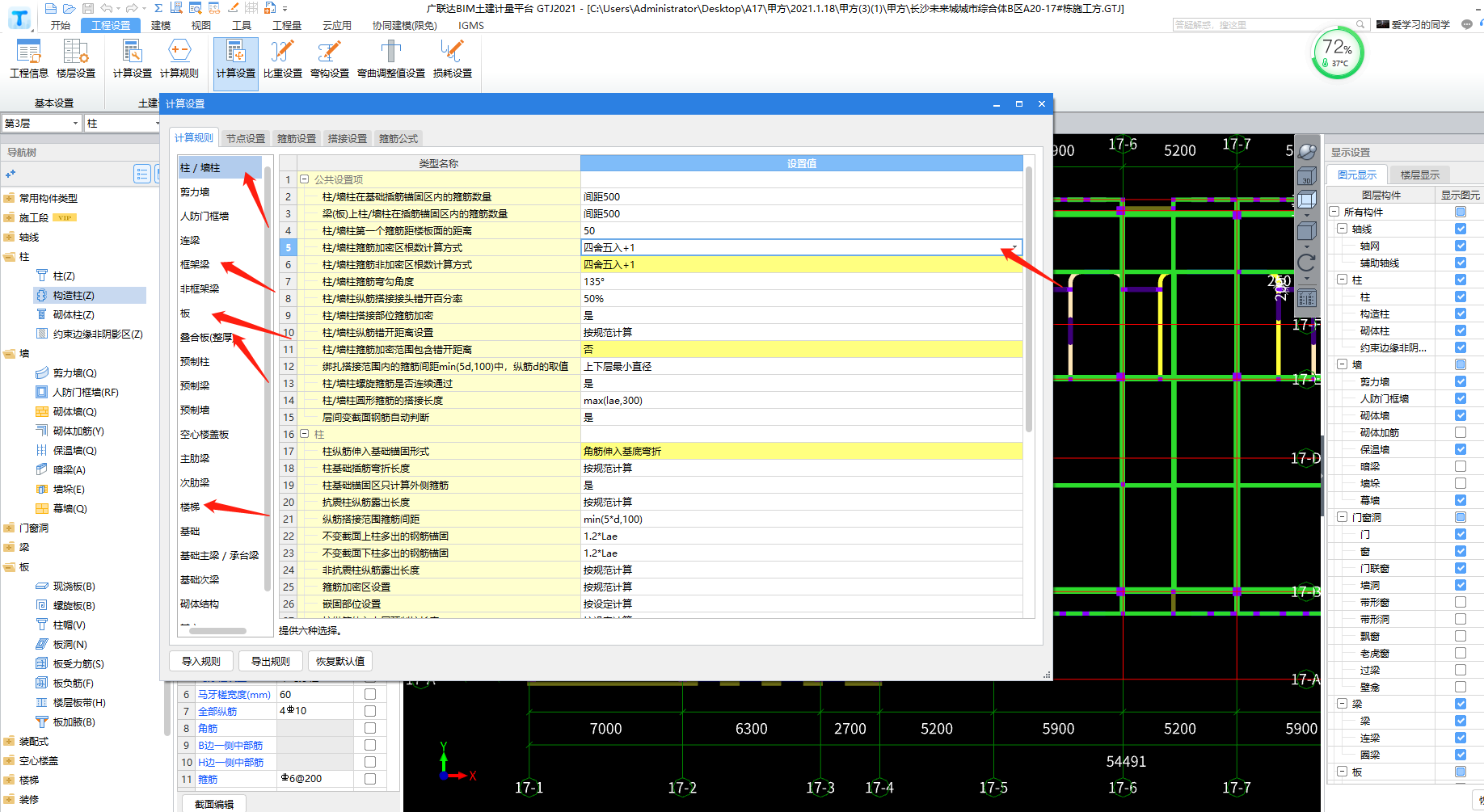Image resolution: width=1484 pixels, height=812 pixels.
Task: Click the rotate view circular arrow icon
Action: [x=1307, y=263]
